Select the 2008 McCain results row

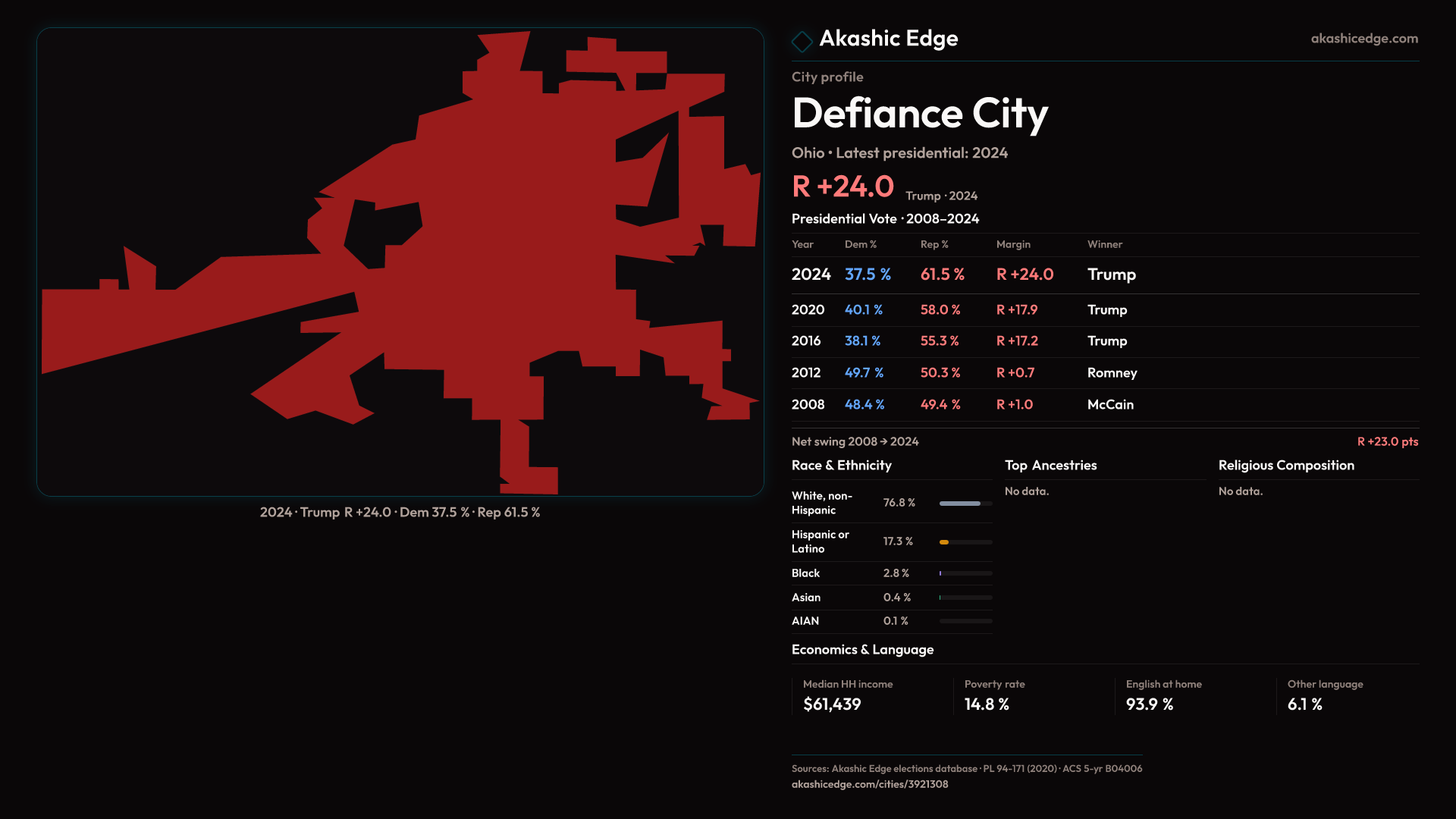[x=963, y=405]
